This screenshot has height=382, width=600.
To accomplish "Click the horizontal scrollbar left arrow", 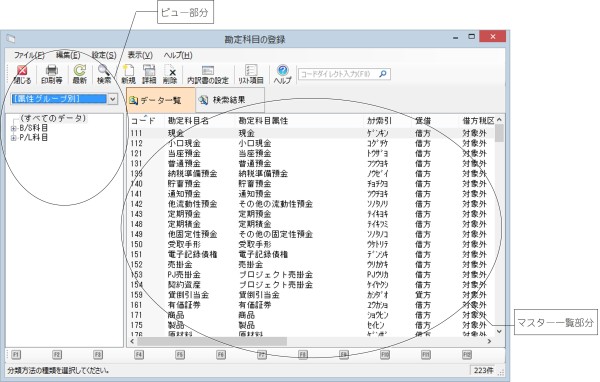I will [132, 341].
